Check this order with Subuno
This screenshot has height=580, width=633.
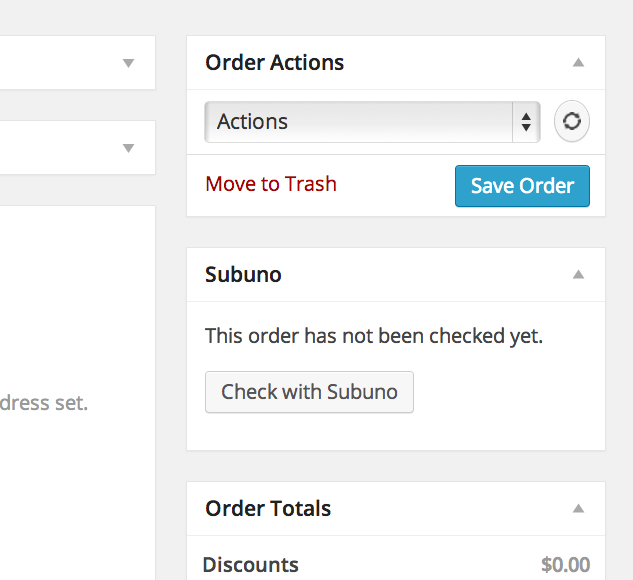coord(309,392)
